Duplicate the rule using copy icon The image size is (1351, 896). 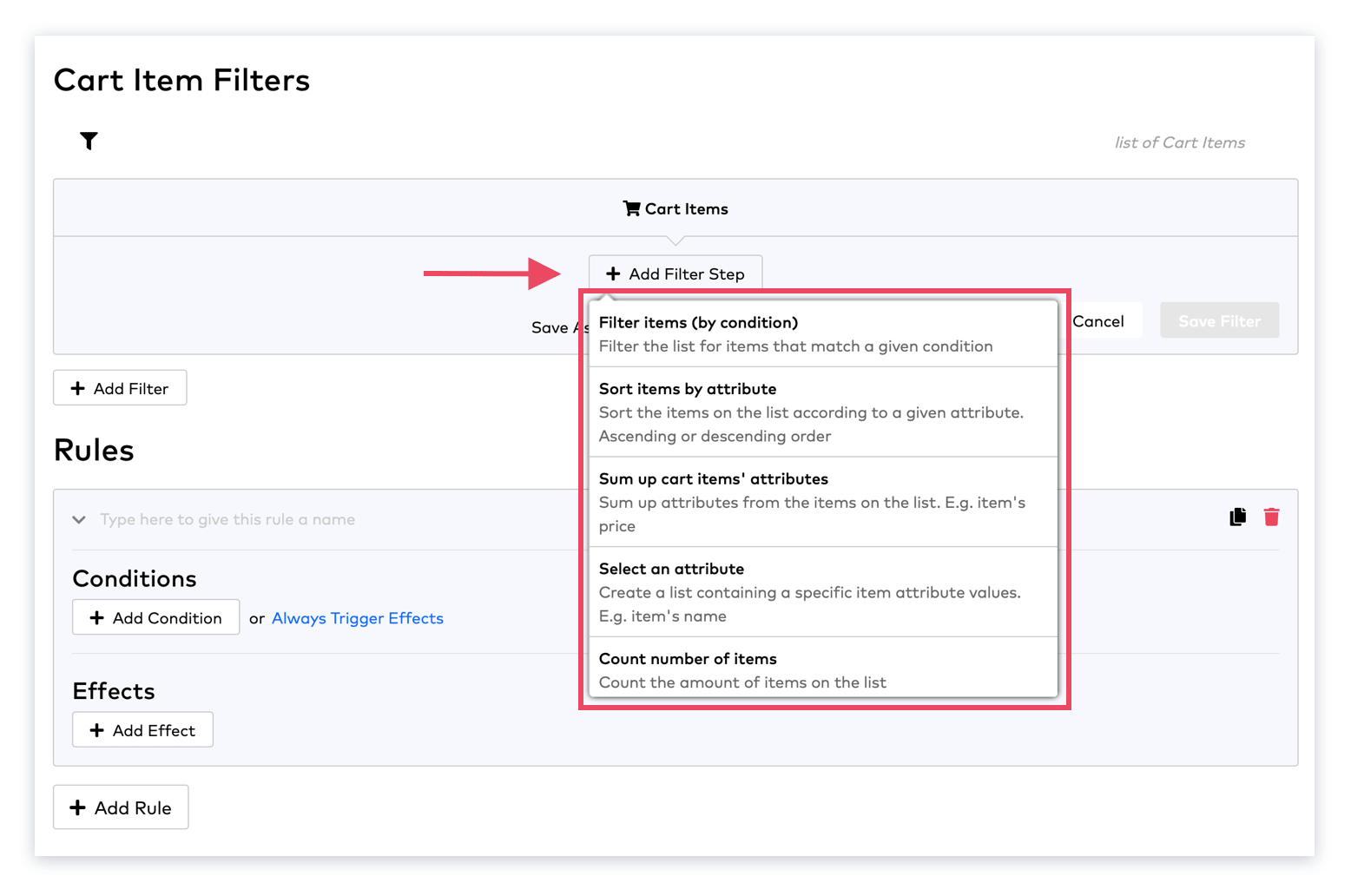(1237, 517)
